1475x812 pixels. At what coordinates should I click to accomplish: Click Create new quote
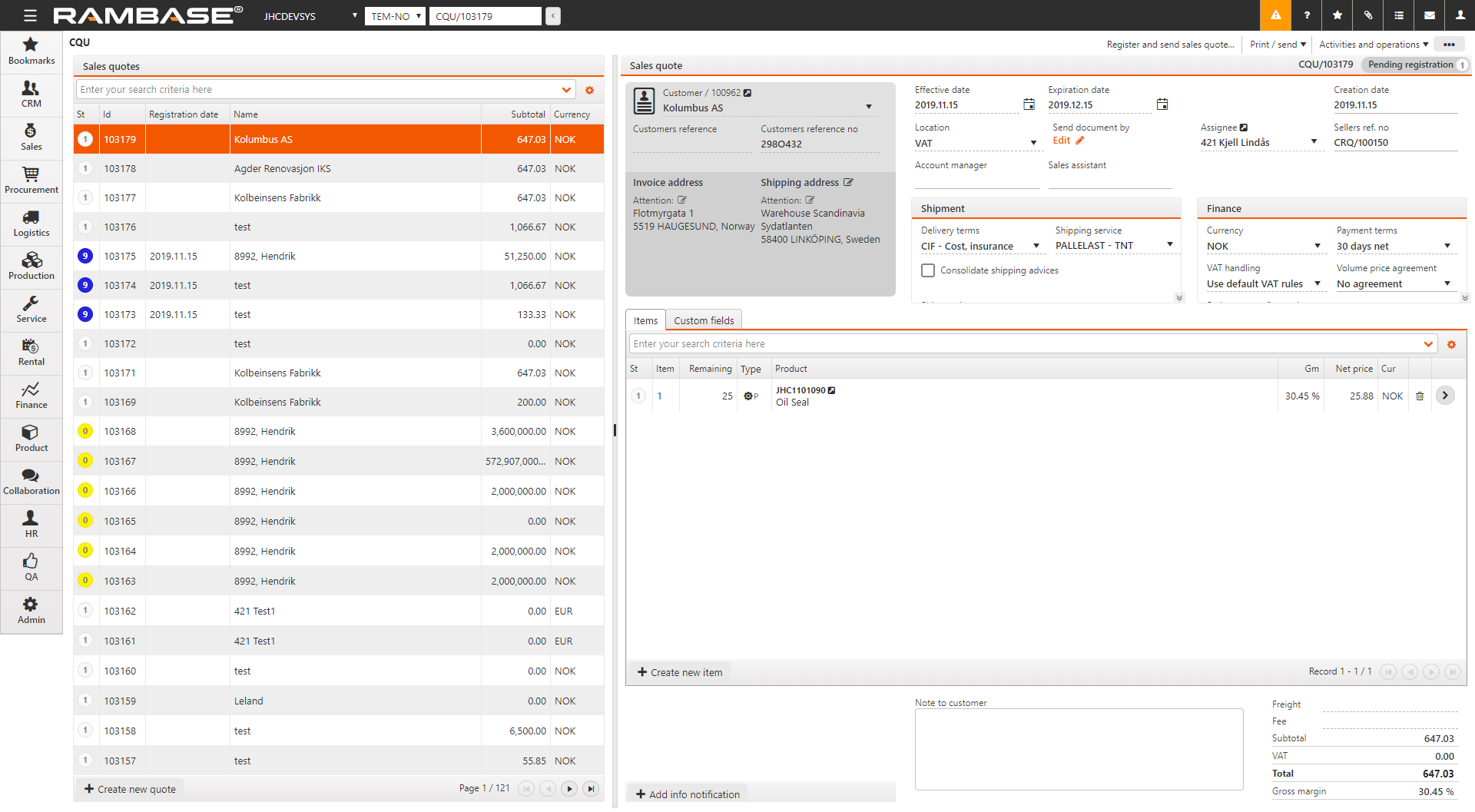130,789
